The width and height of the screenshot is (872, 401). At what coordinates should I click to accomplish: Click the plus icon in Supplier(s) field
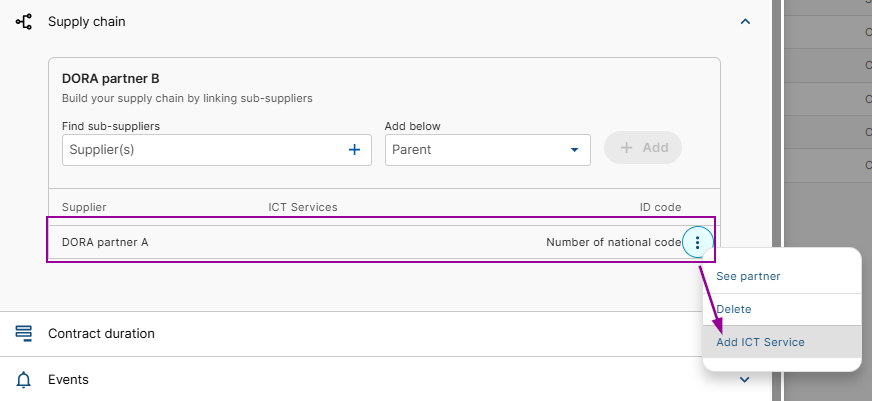[x=354, y=150]
